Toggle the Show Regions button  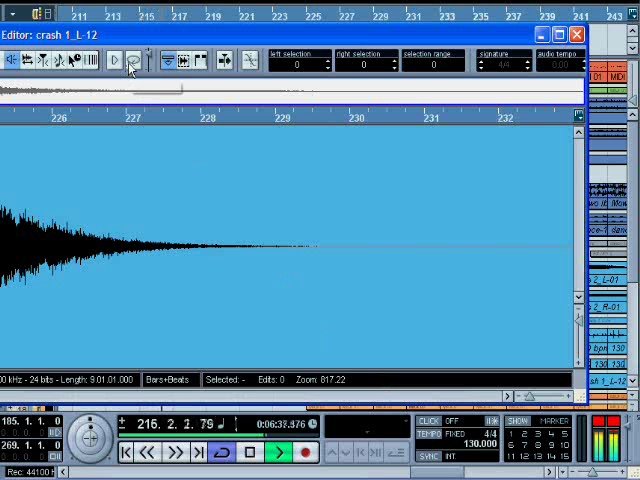coord(200,60)
